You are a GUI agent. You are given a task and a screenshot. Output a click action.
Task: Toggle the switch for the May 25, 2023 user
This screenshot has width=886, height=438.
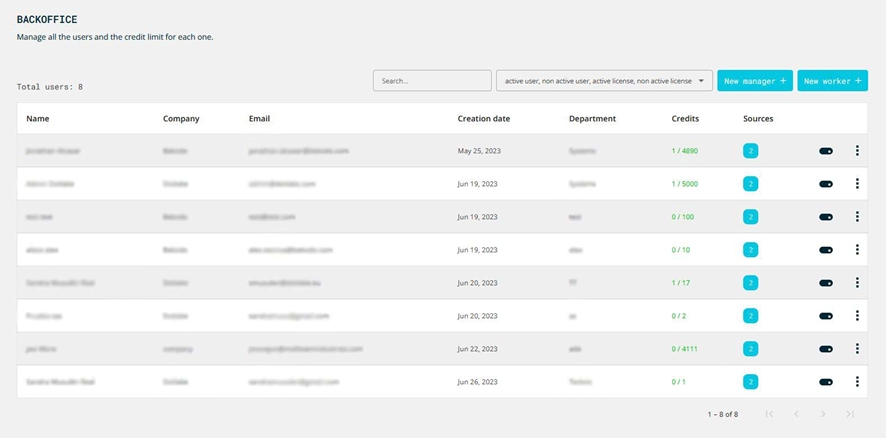(826, 151)
